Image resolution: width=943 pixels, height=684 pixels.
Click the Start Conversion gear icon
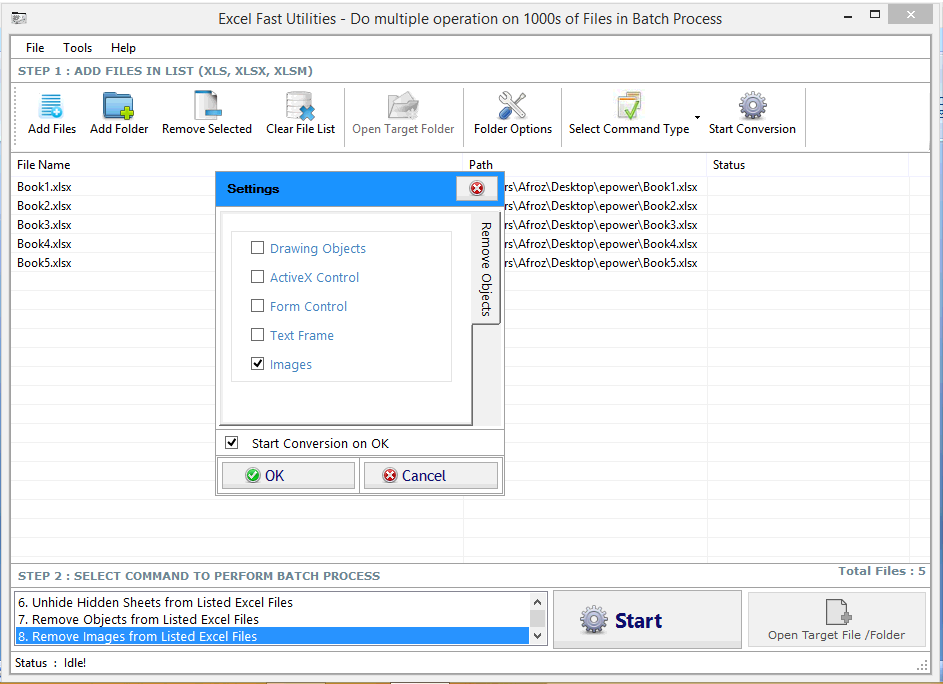click(x=751, y=105)
